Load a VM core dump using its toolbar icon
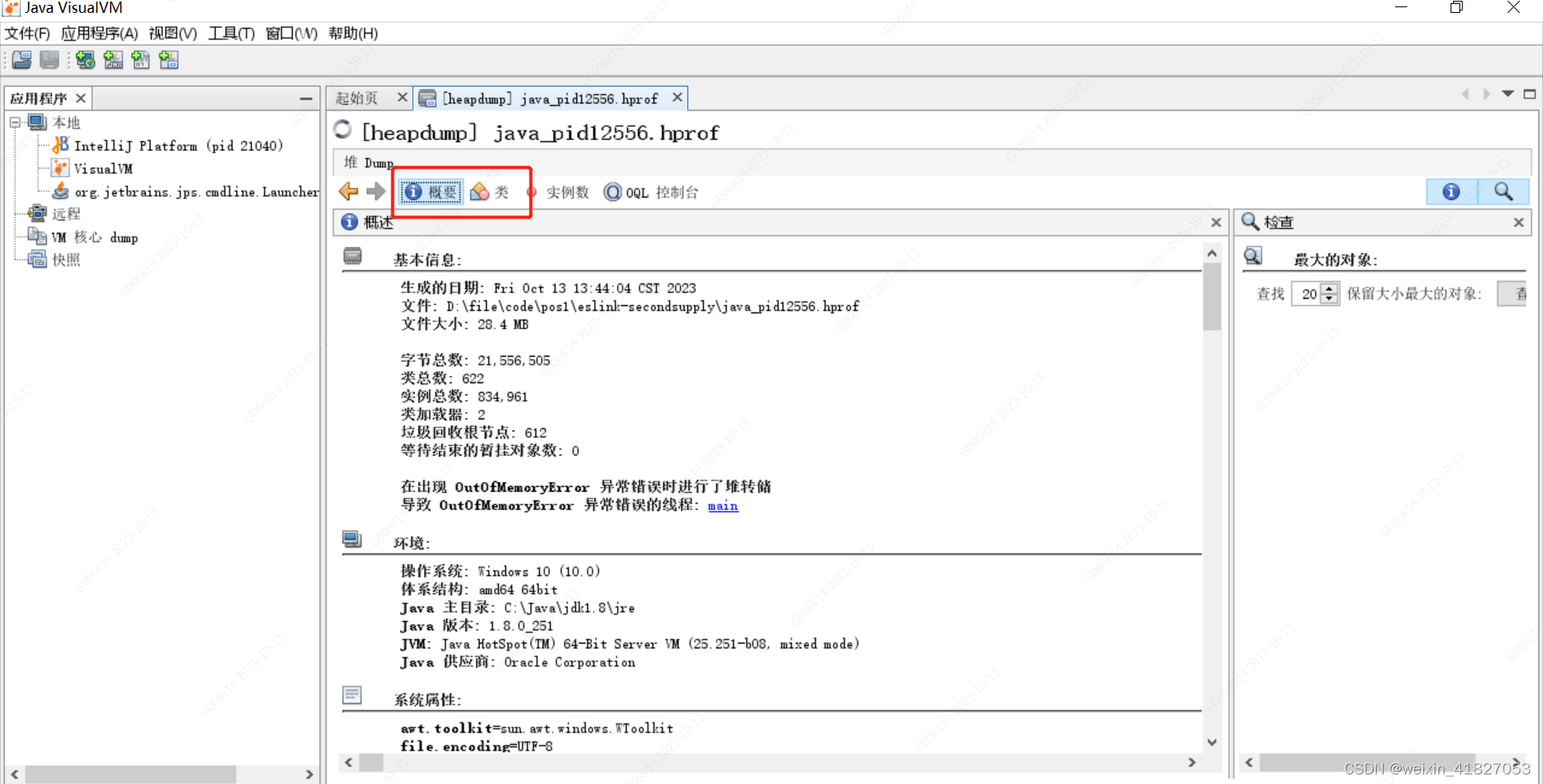This screenshot has height=784, width=1543. click(141, 59)
